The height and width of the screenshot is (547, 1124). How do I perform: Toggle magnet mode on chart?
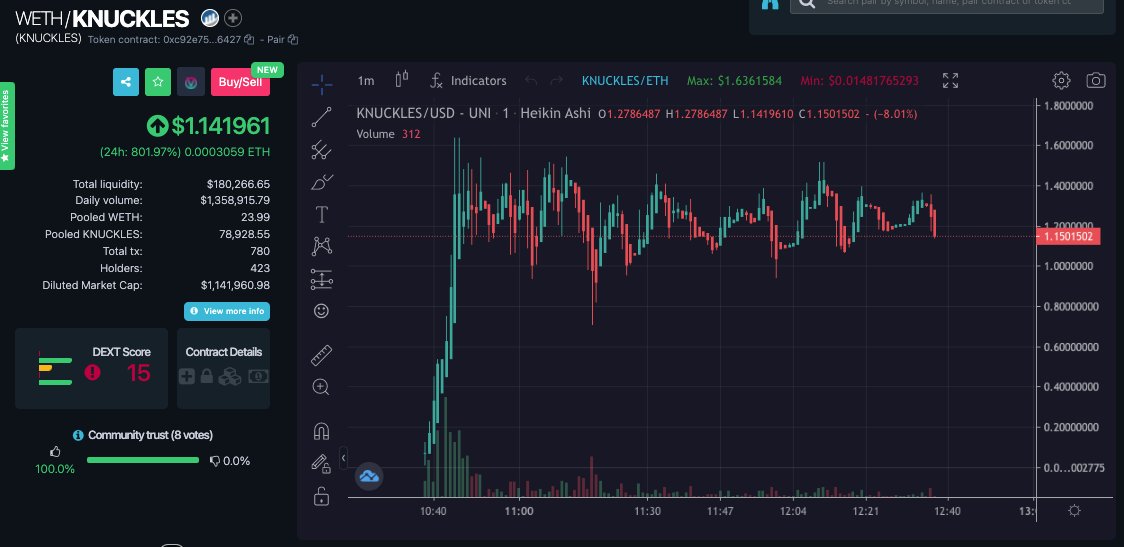click(x=321, y=431)
